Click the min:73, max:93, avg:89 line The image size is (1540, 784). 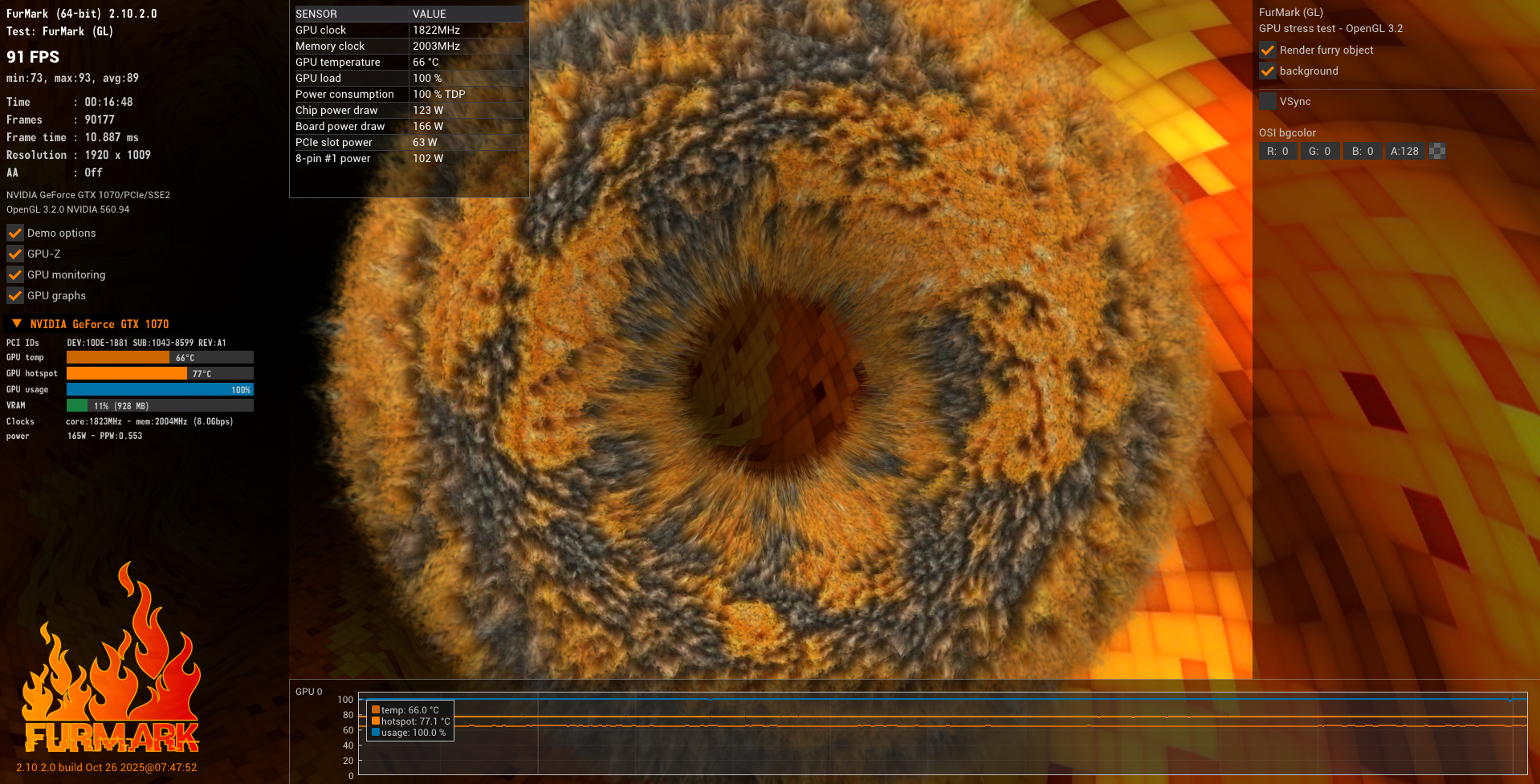72,78
